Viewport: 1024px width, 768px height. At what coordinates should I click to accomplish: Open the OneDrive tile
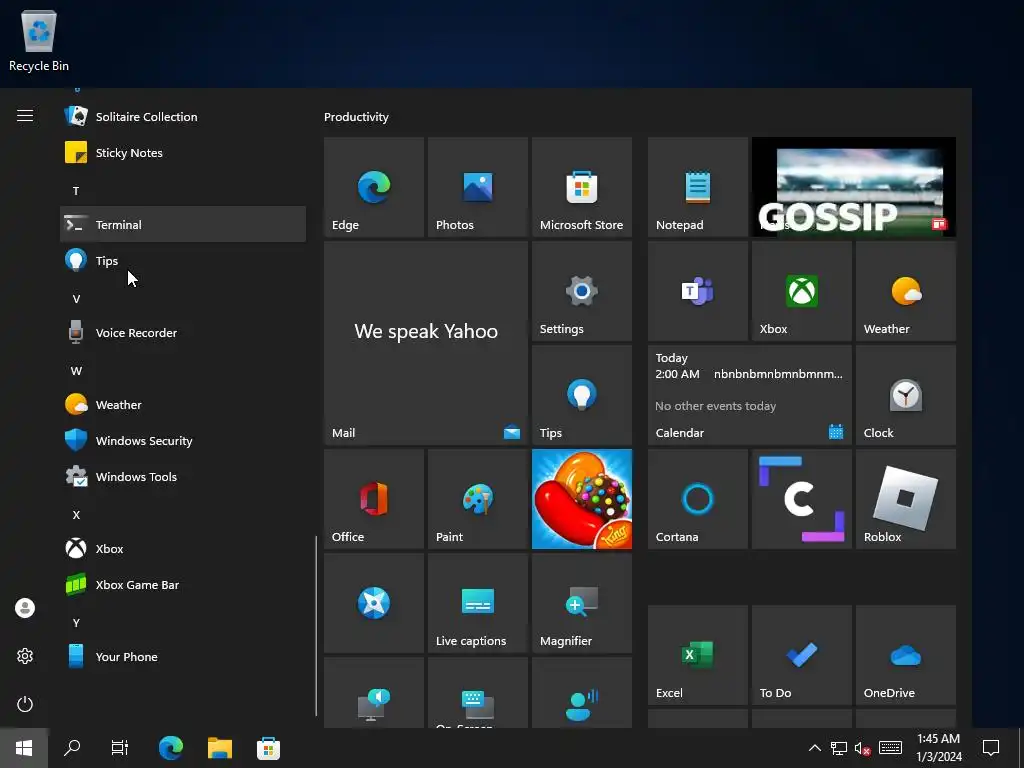point(906,655)
